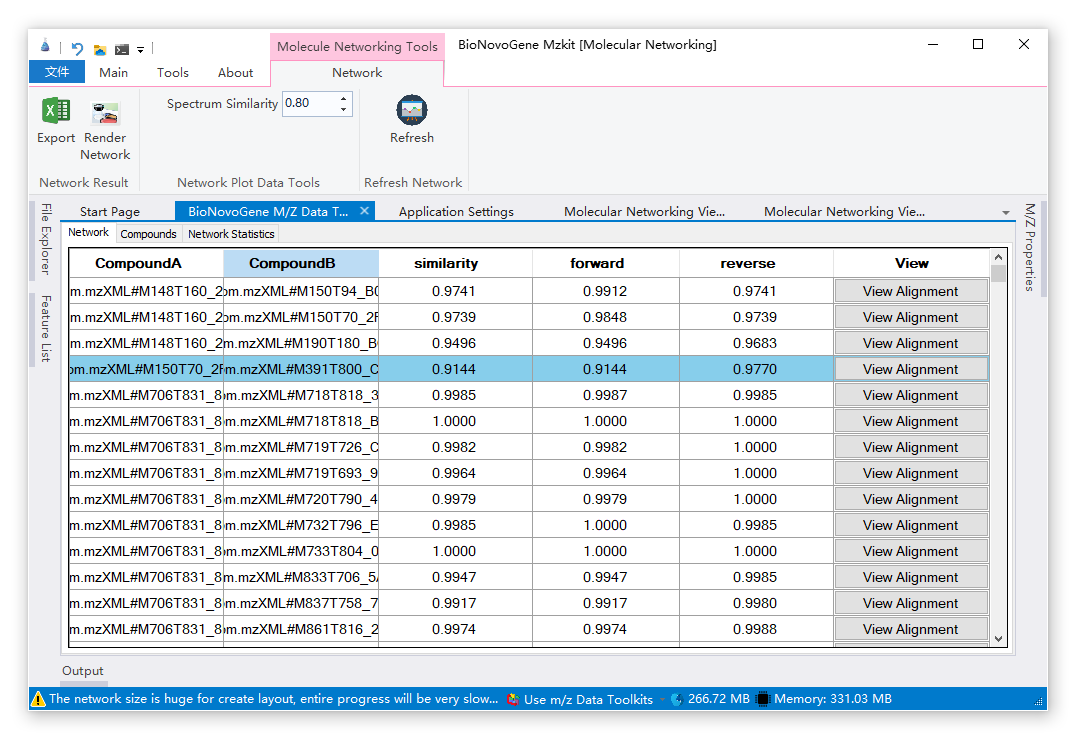Increase Spectrum Similarity with up arrow
1088x741 pixels.
[343, 99]
